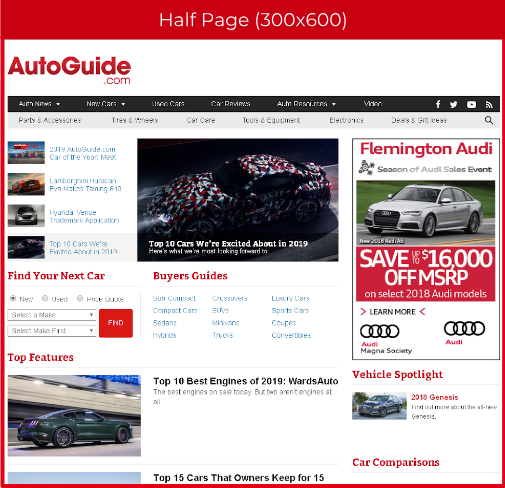
Task: Click the red FIND button
Action: [x=116, y=323]
